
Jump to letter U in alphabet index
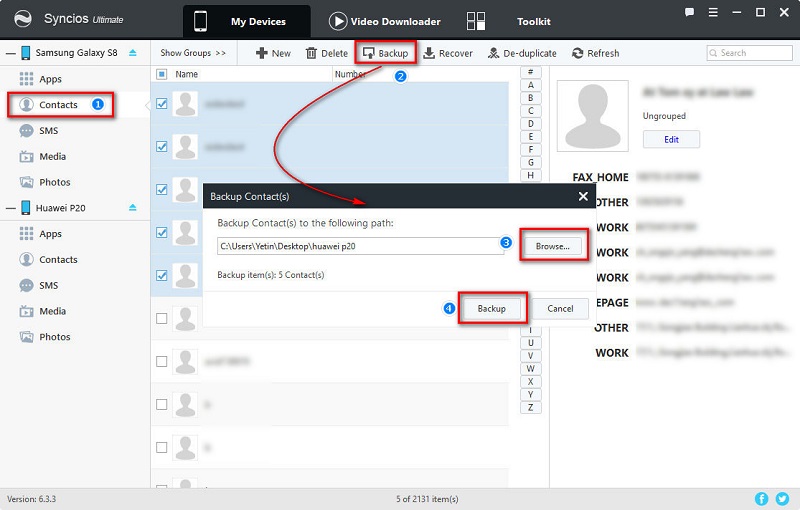coord(531,343)
